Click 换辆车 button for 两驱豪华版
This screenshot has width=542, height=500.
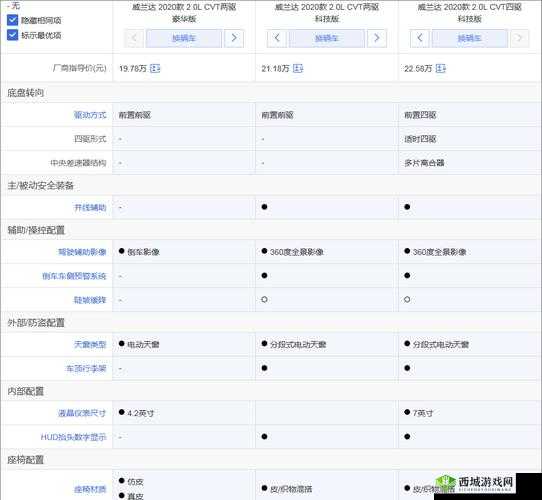184,38
